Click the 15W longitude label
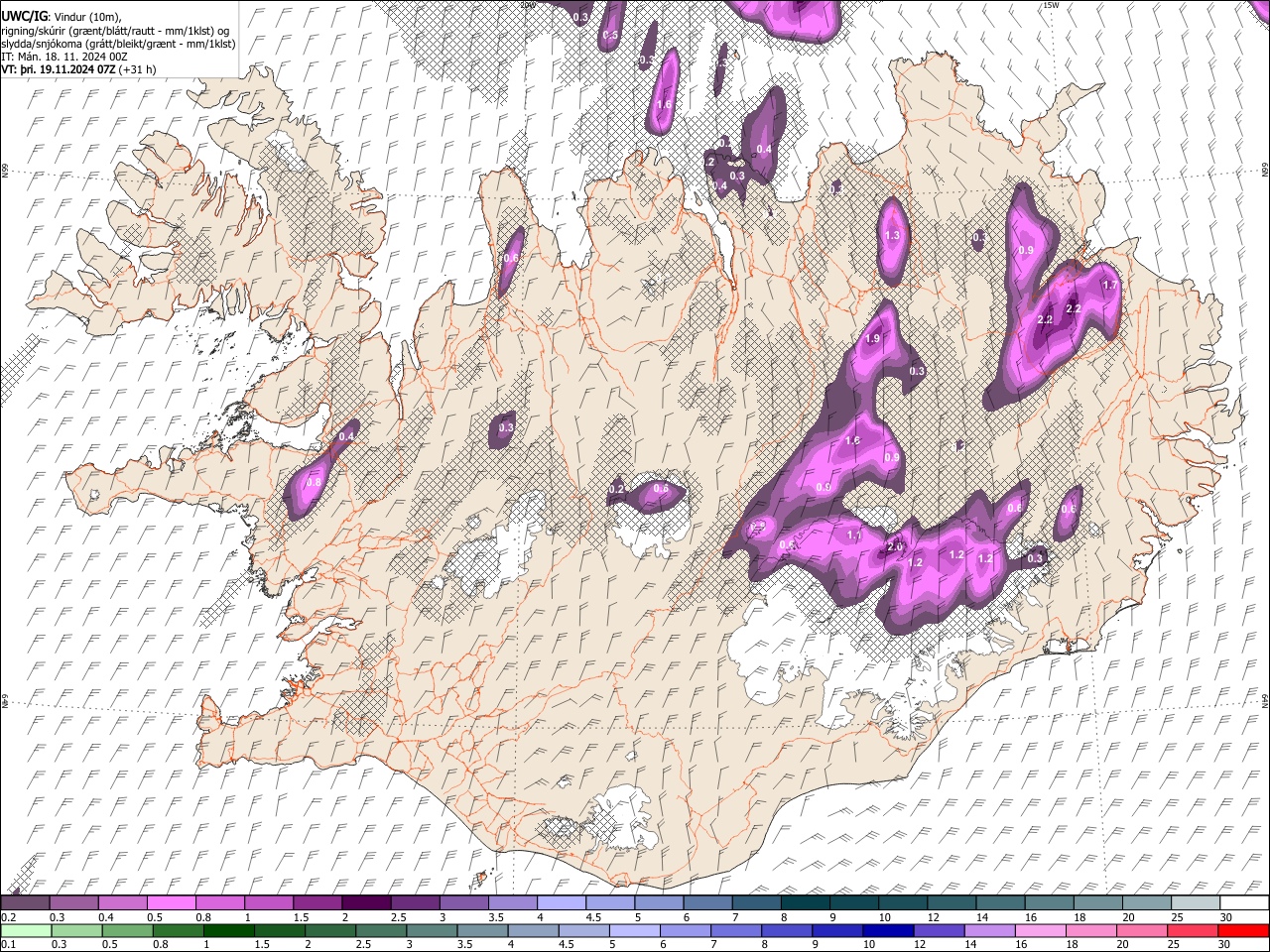 tap(1051, 5)
